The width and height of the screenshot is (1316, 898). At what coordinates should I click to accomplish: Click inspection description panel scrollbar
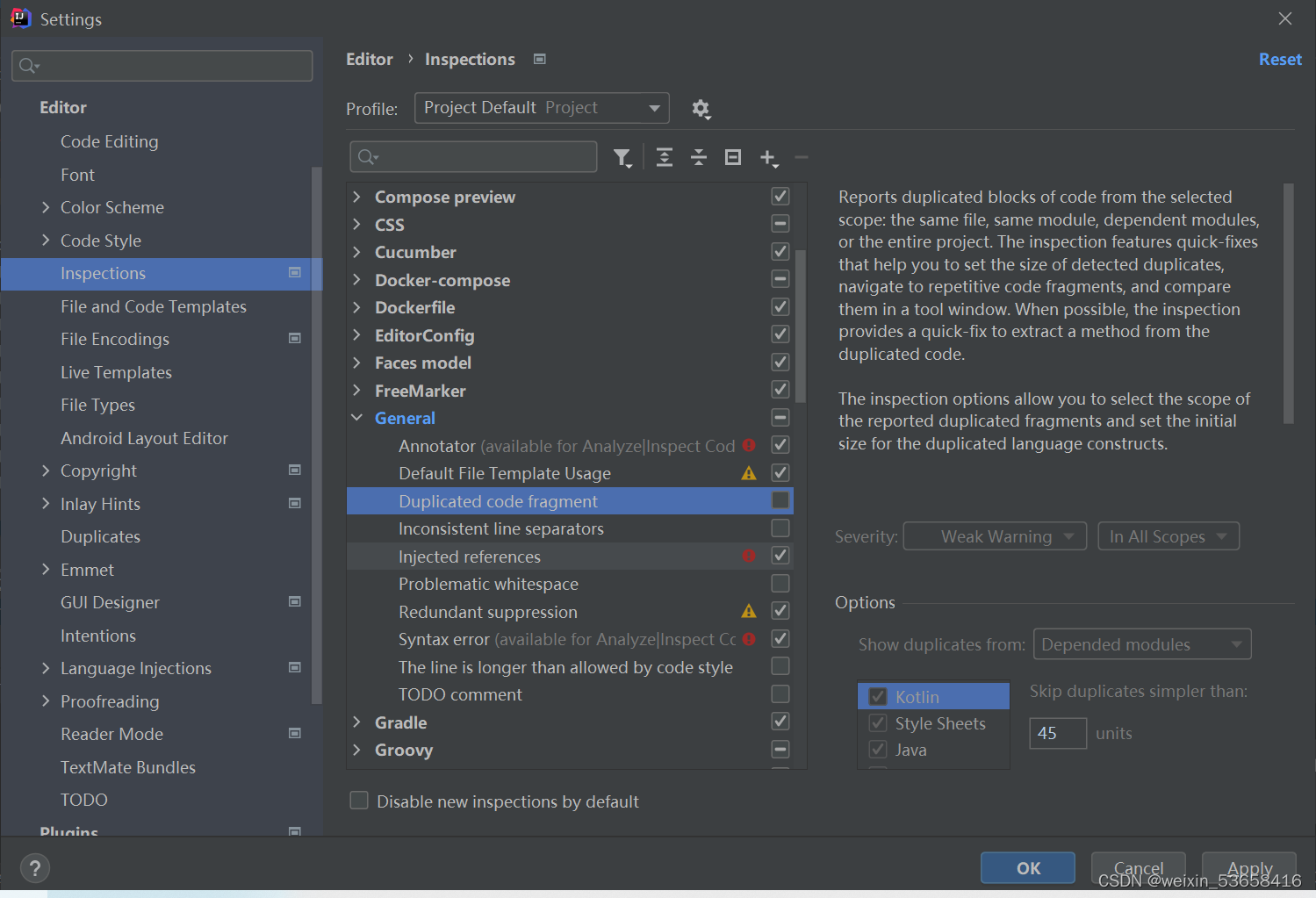(1288, 303)
